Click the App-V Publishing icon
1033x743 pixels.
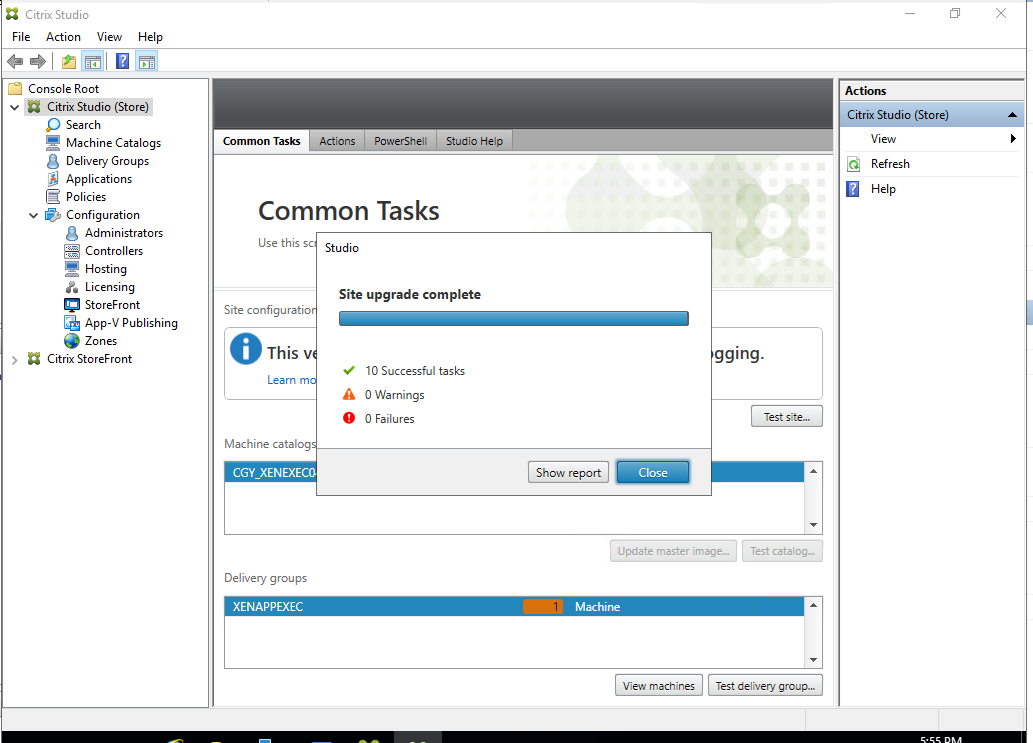(x=72, y=323)
